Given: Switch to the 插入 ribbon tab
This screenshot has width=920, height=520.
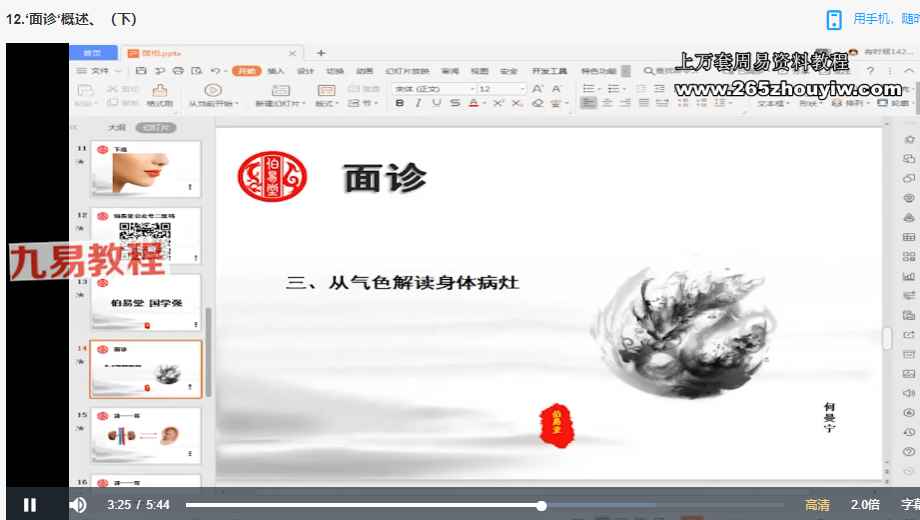Looking at the screenshot, I should pos(275,71).
